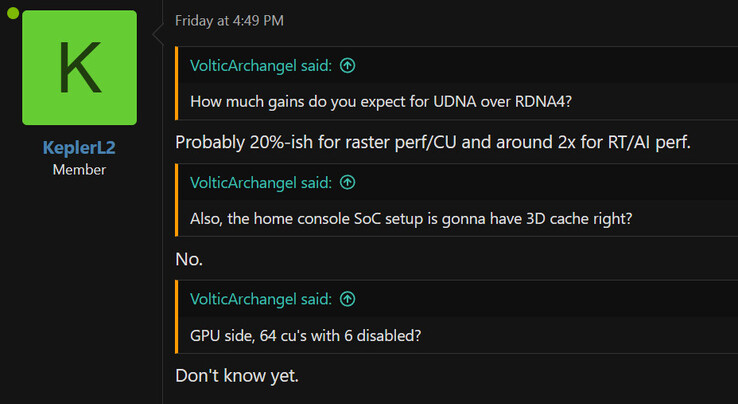738x404 pixels.
Task: Click the "Don't know yet." reply
Action: click(237, 375)
